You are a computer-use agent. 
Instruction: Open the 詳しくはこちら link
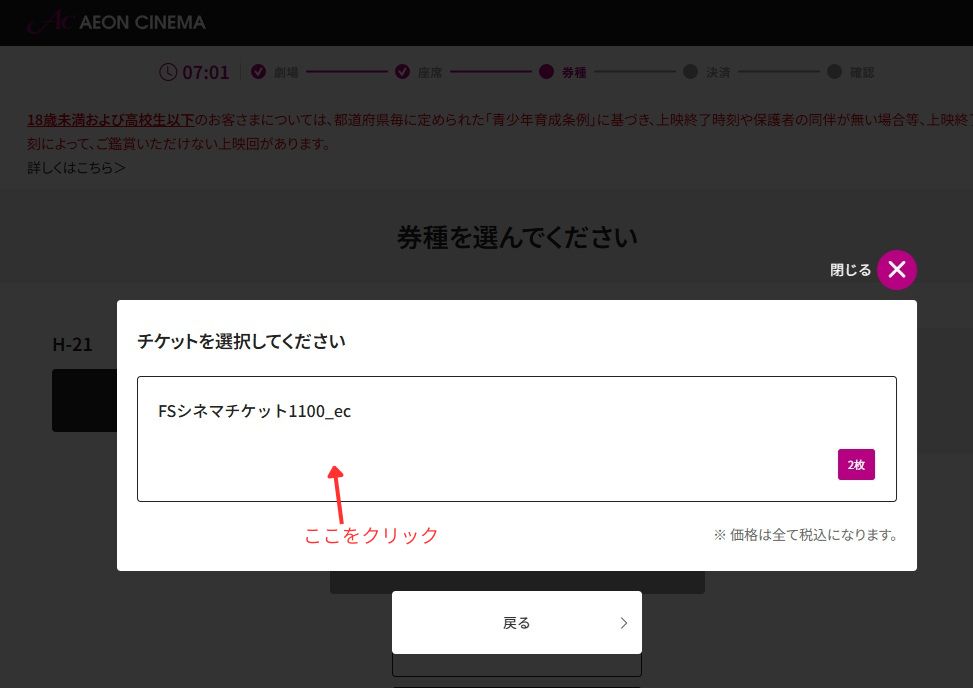click(76, 167)
